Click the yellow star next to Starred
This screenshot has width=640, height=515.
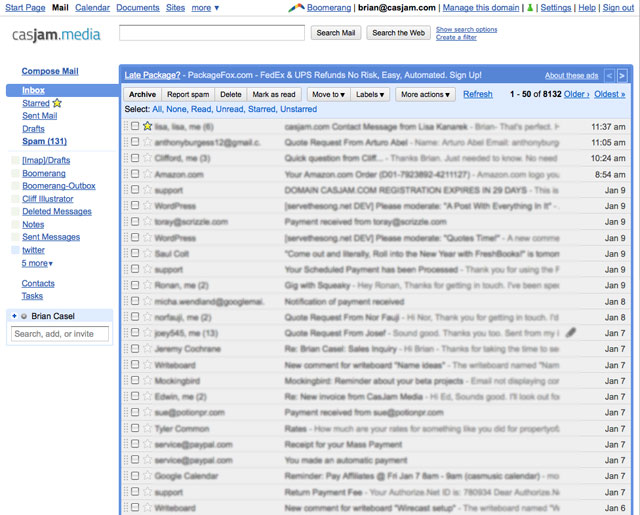[57, 103]
